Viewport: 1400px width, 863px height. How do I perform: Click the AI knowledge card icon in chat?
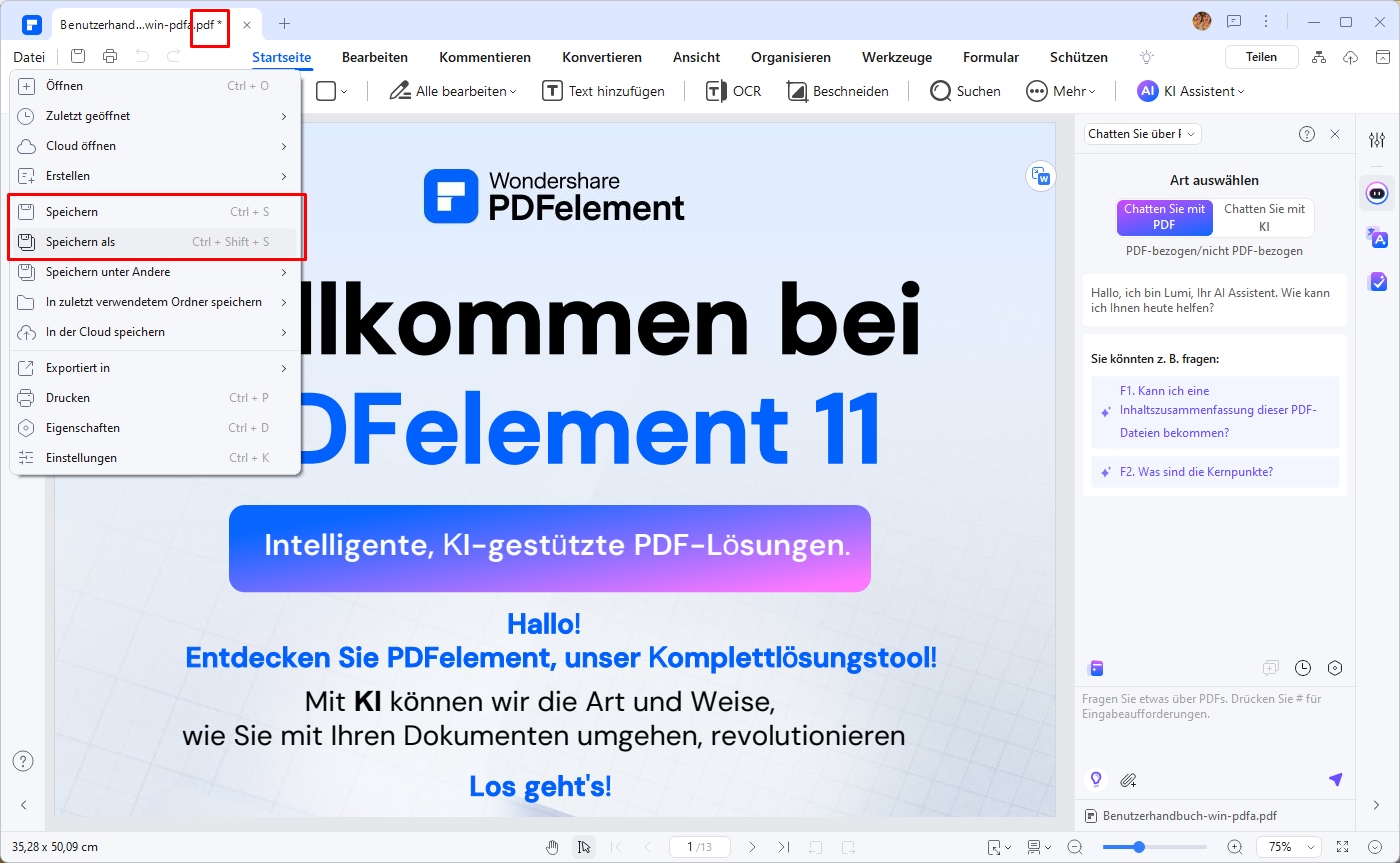1096,668
